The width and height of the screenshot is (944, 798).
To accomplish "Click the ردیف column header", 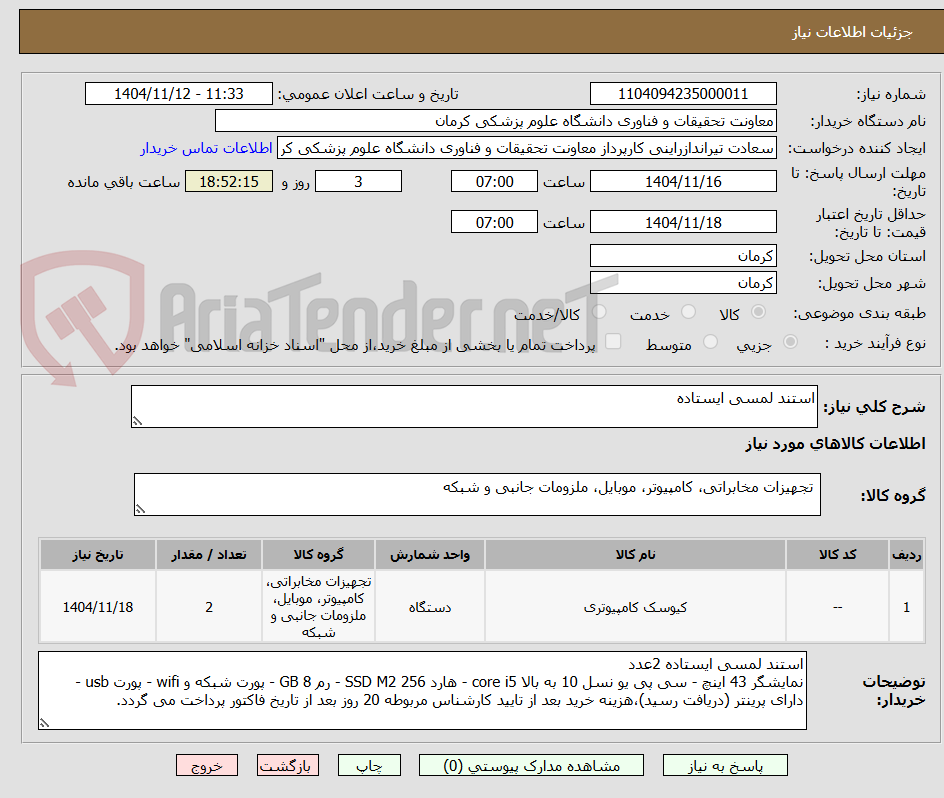I will tap(907, 555).
